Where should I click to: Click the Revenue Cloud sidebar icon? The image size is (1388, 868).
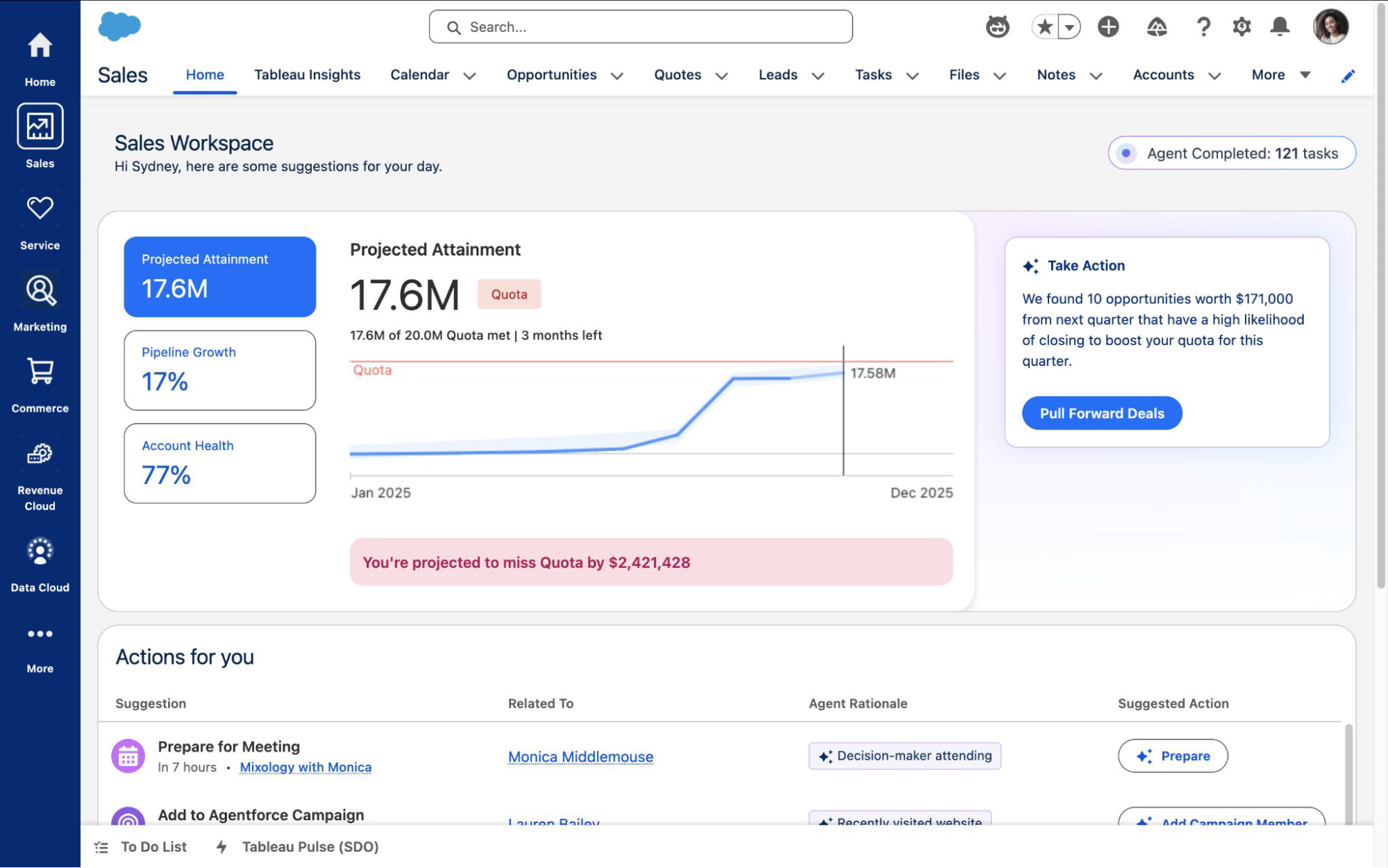[x=40, y=454]
